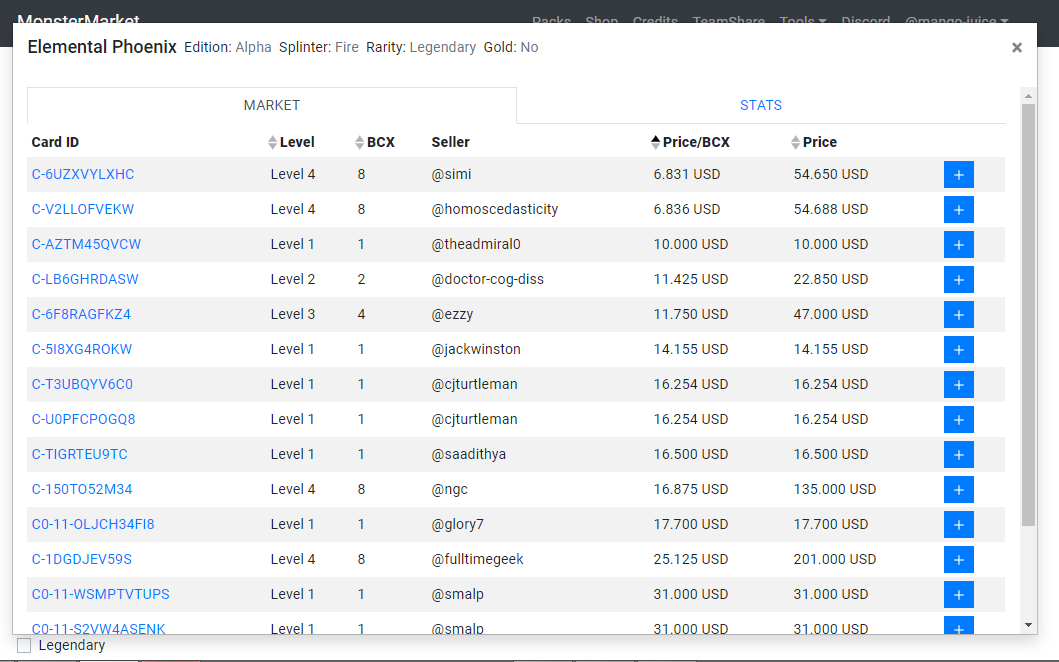The image size is (1059, 662).
Task: Add @simi's Level 4 card with plus button
Action: coord(958,175)
